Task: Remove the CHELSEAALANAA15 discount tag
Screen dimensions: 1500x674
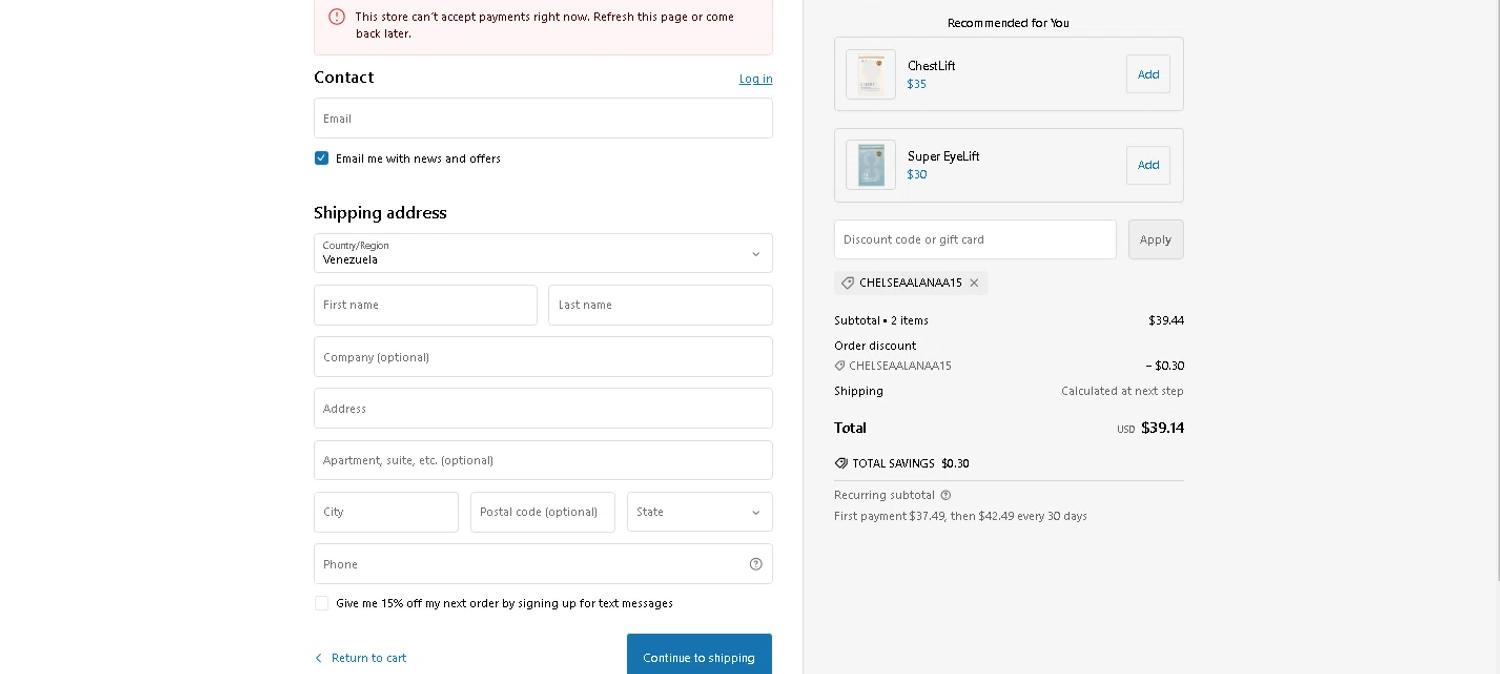Action: [x=974, y=283]
